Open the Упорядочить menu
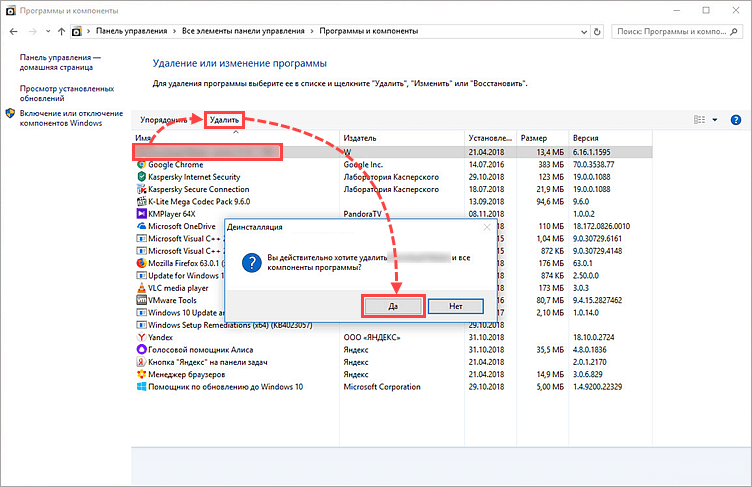 pos(164,120)
